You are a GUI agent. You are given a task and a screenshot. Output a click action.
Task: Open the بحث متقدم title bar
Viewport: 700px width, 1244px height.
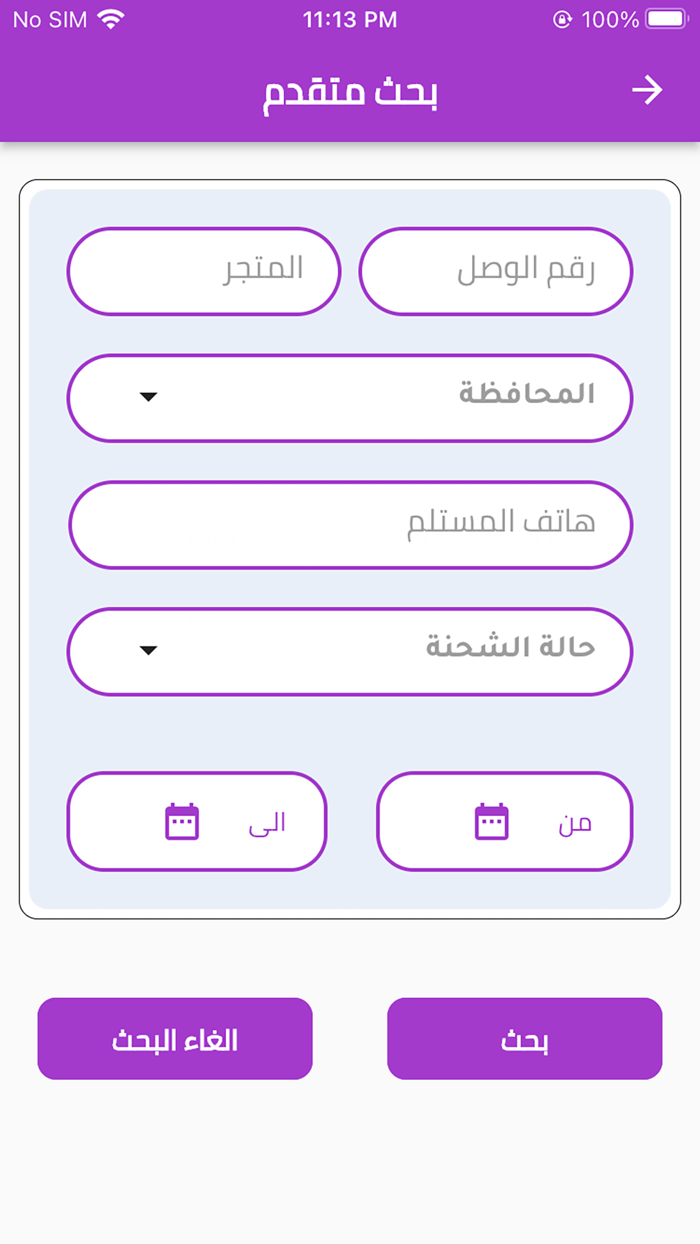[350, 90]
